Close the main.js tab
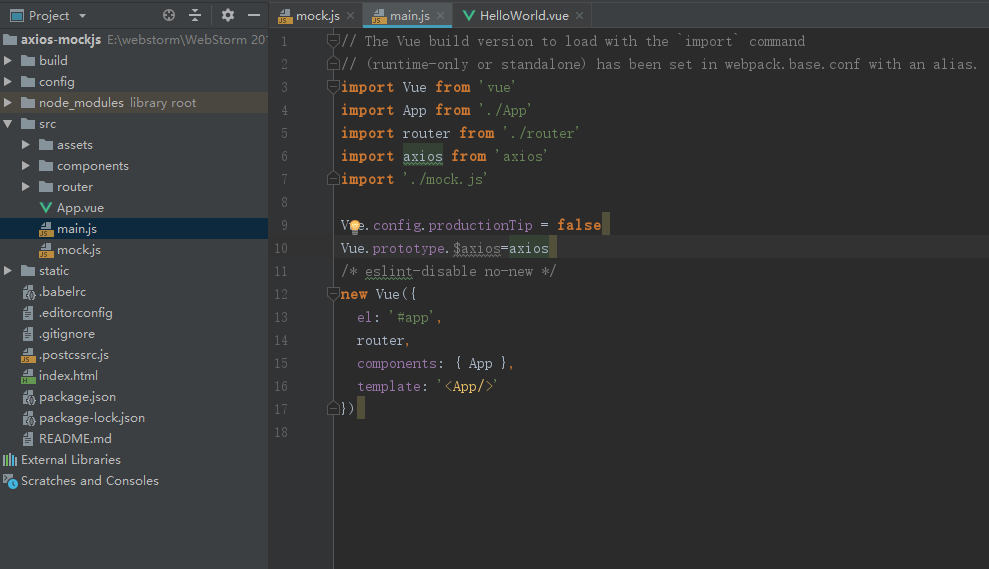This screenshot has width=989, height=569. 440,16
